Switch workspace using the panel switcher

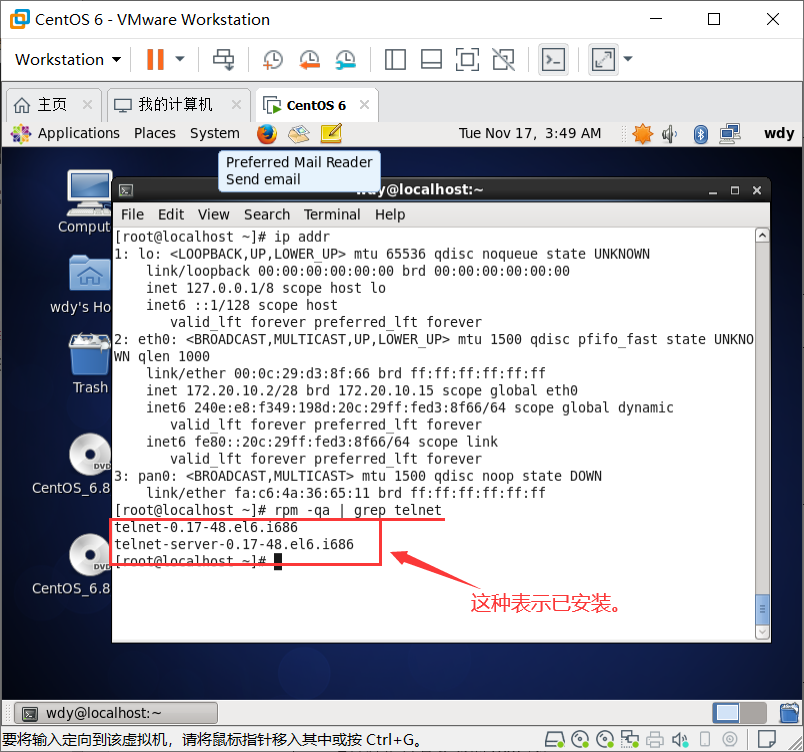[x=739, y=713]
